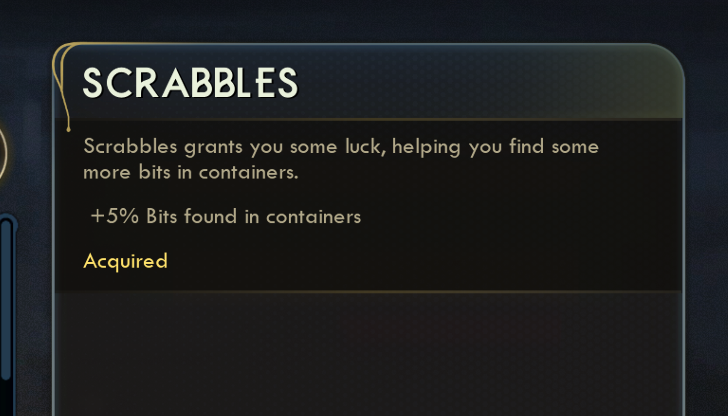Screen dimensions: 728x416
Task: Click the gold divider line below Acquired
Action: [x=368, y=291]
